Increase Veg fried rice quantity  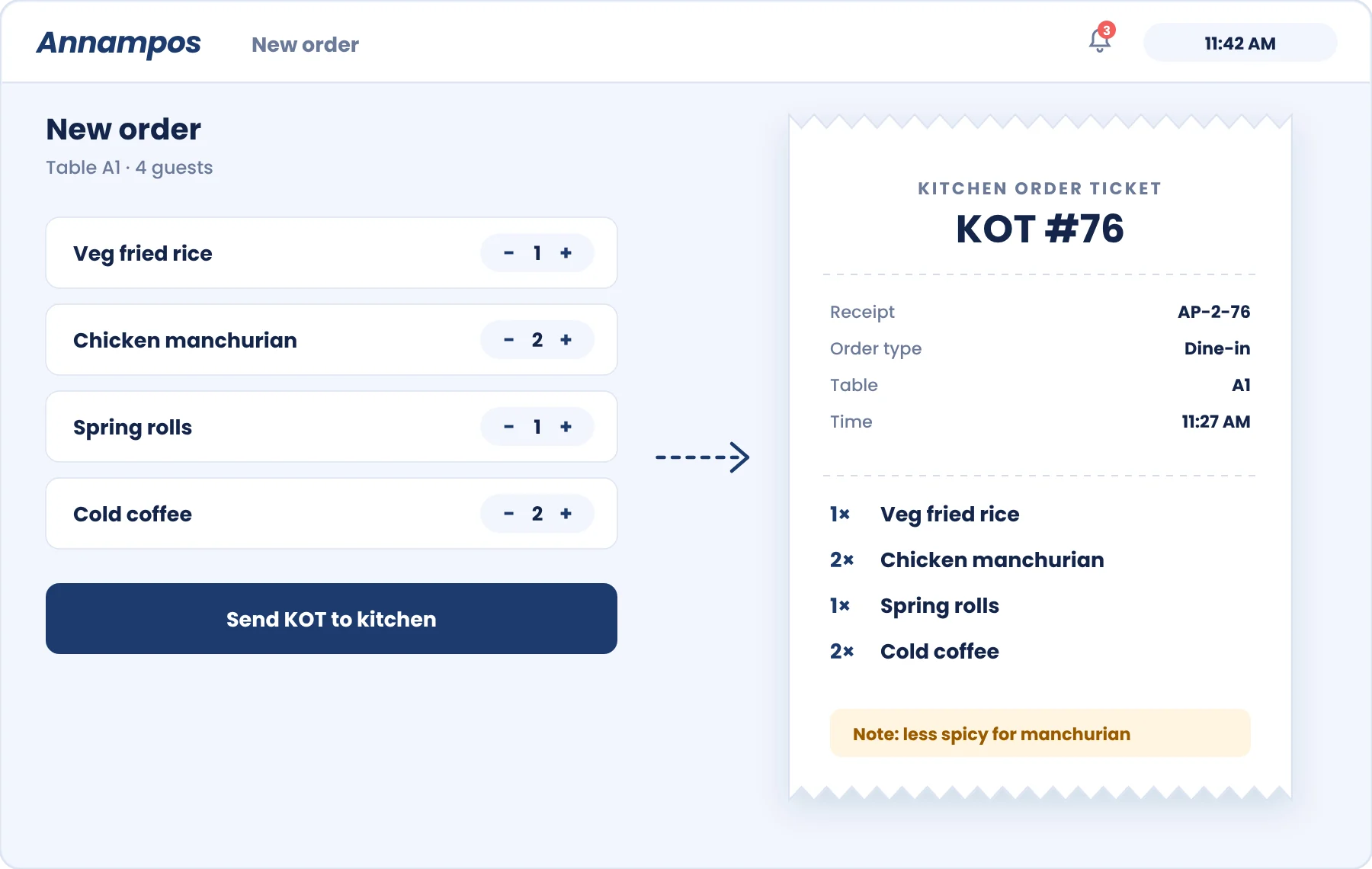(x=566, y=253)
